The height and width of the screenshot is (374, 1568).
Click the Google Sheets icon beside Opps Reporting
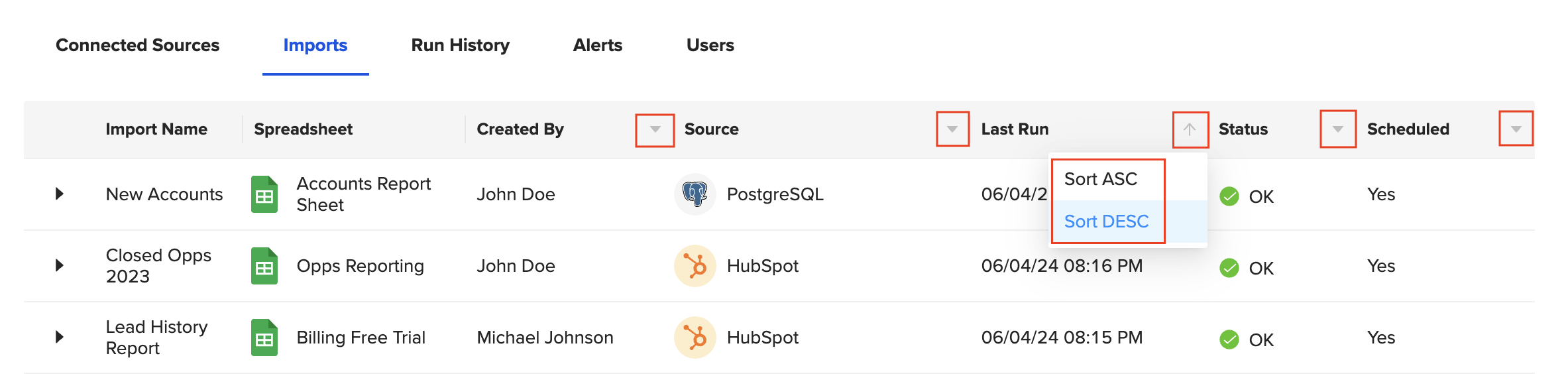[x=264, y=266]
